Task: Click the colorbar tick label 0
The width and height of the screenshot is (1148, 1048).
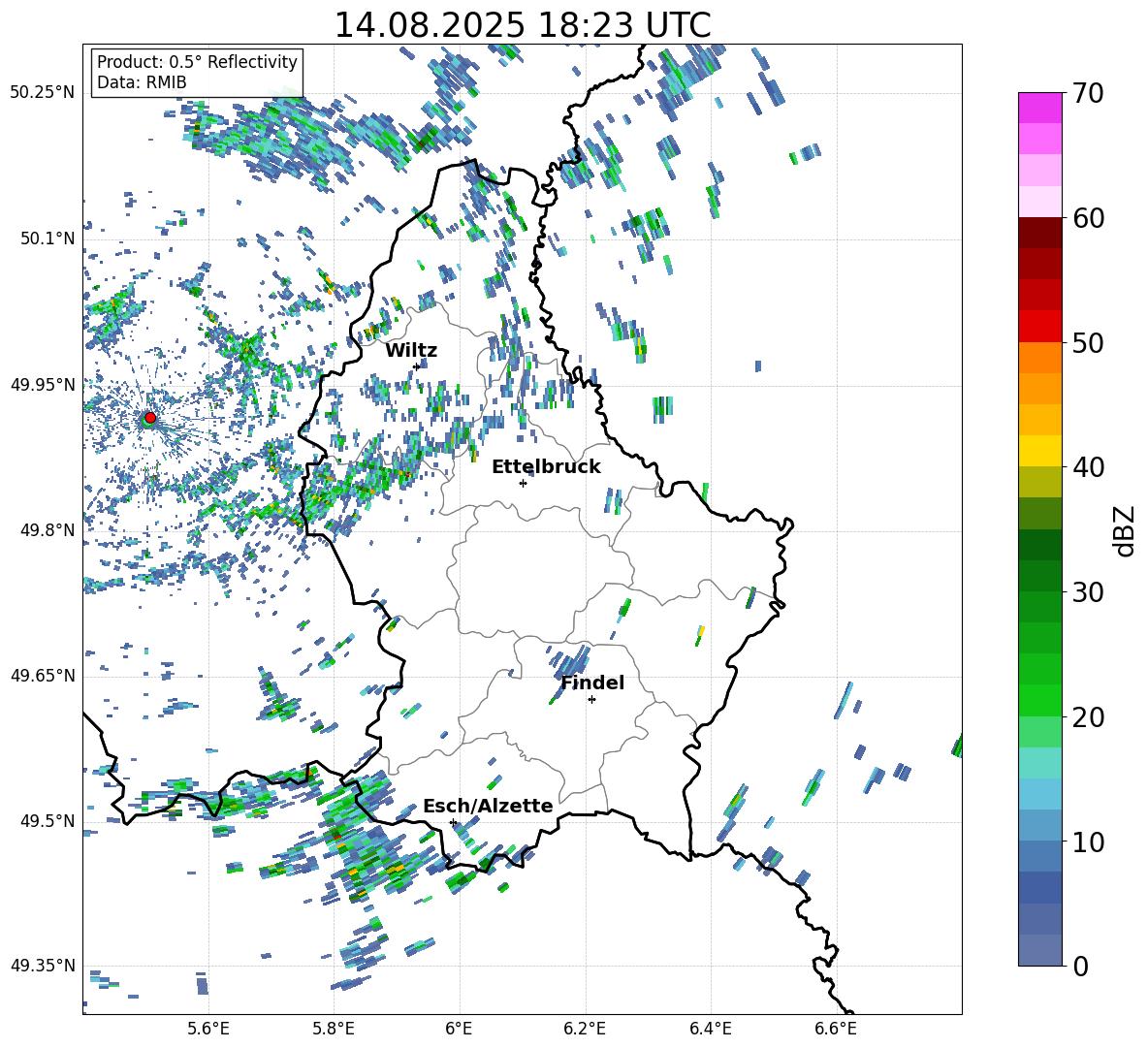Action: [1081, 966]
